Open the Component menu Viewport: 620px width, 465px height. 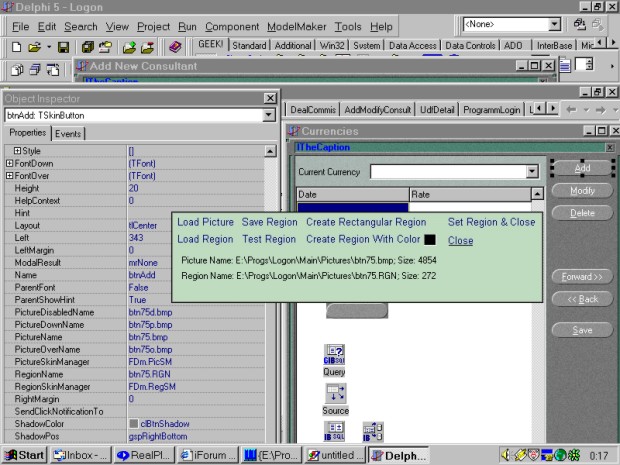[232, 26]
